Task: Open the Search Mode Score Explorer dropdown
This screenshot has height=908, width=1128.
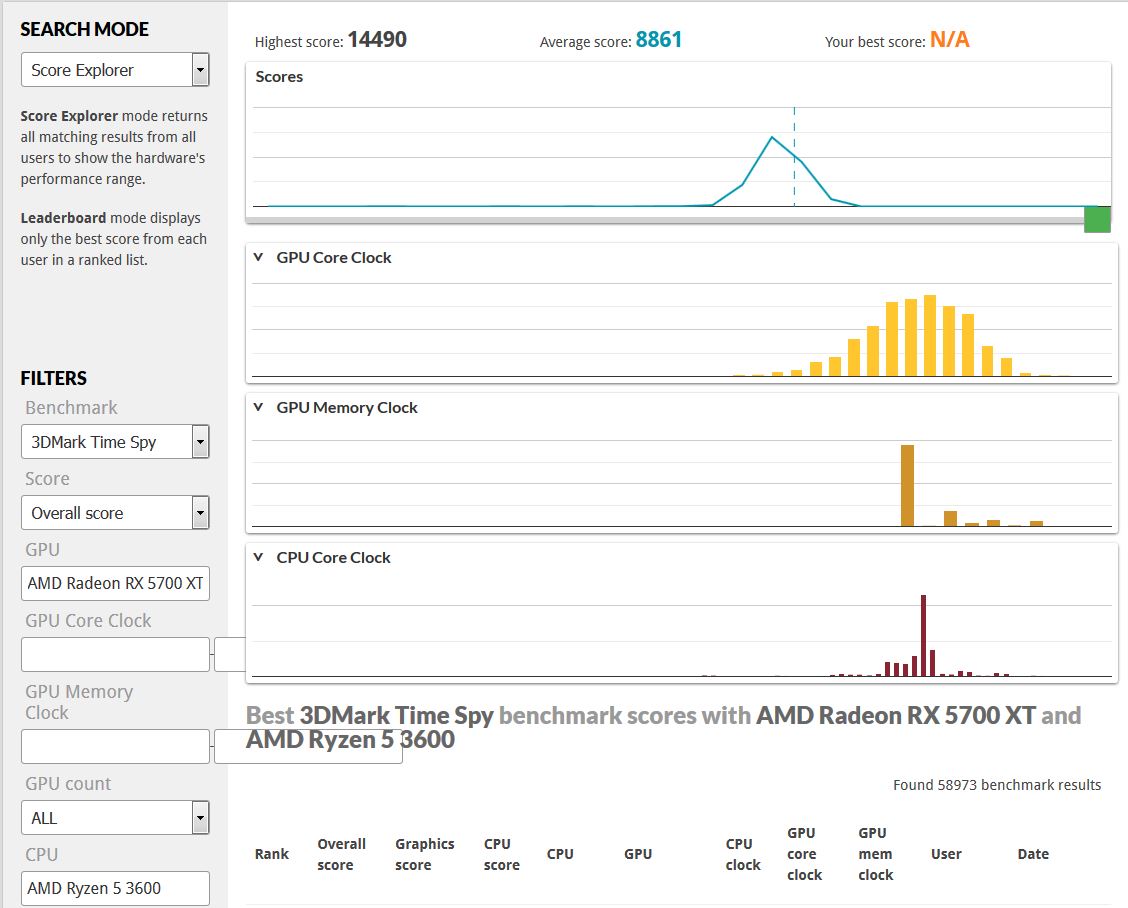Action: click(115, 70)
